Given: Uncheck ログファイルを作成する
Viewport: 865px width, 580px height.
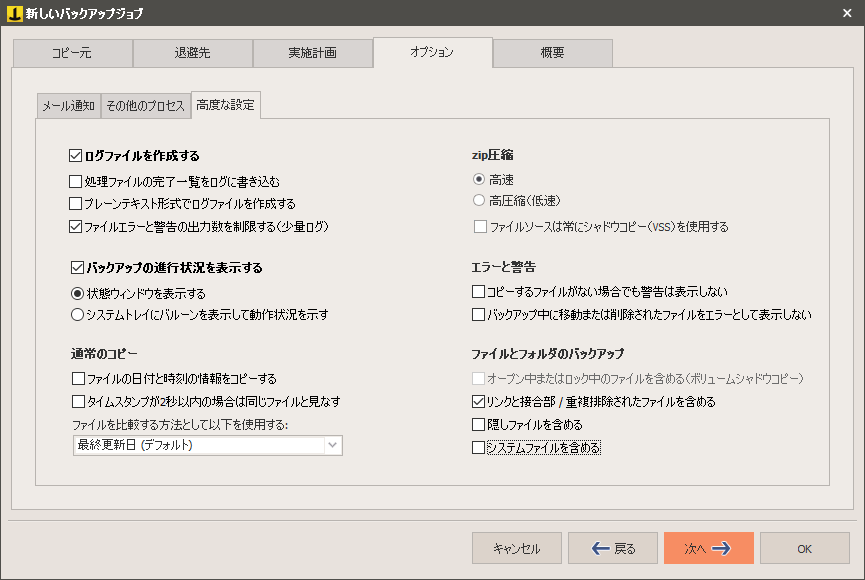Looking at the screenshot, I should coord(76,156).
